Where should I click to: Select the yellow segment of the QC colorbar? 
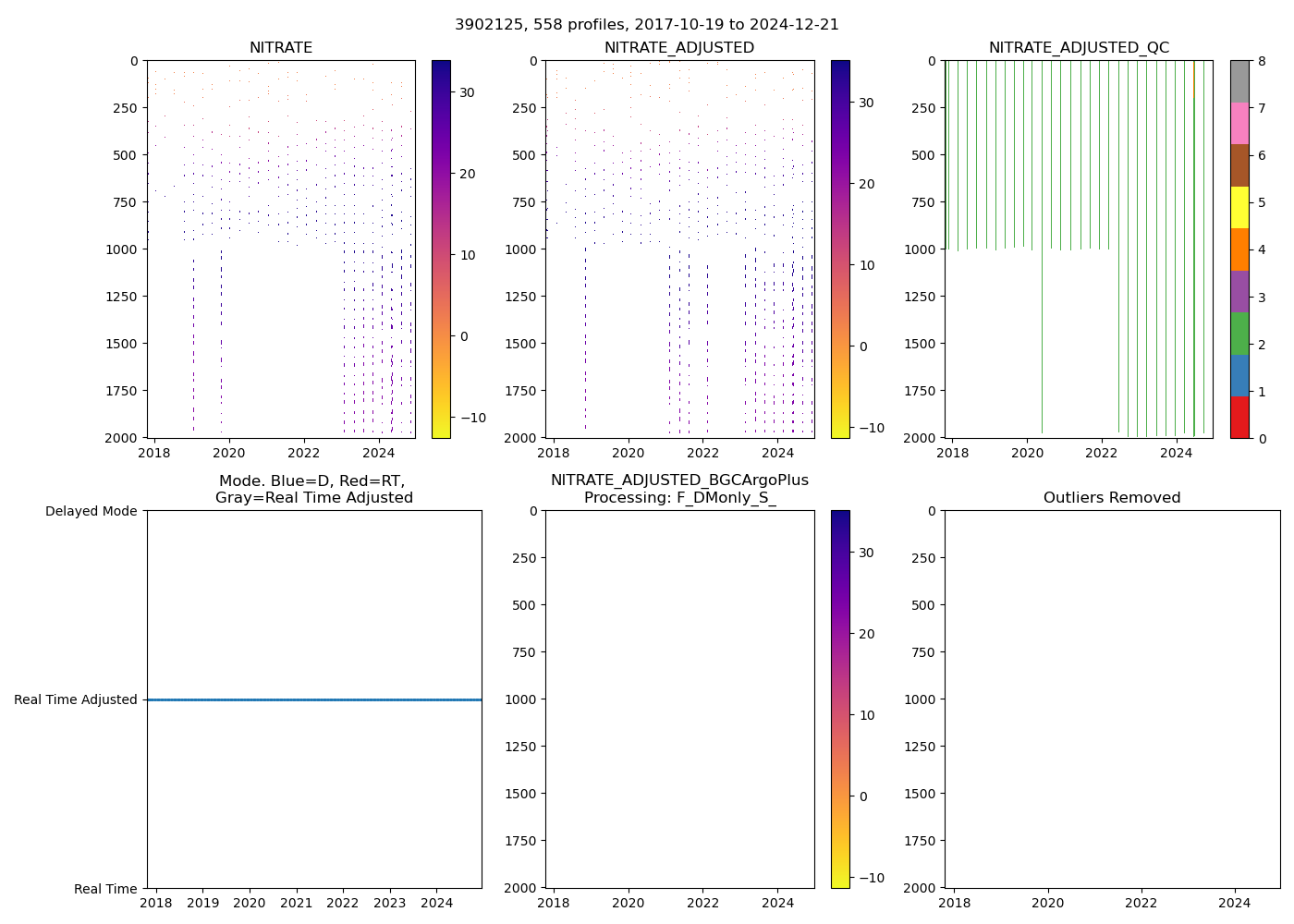click(1239, 207)
